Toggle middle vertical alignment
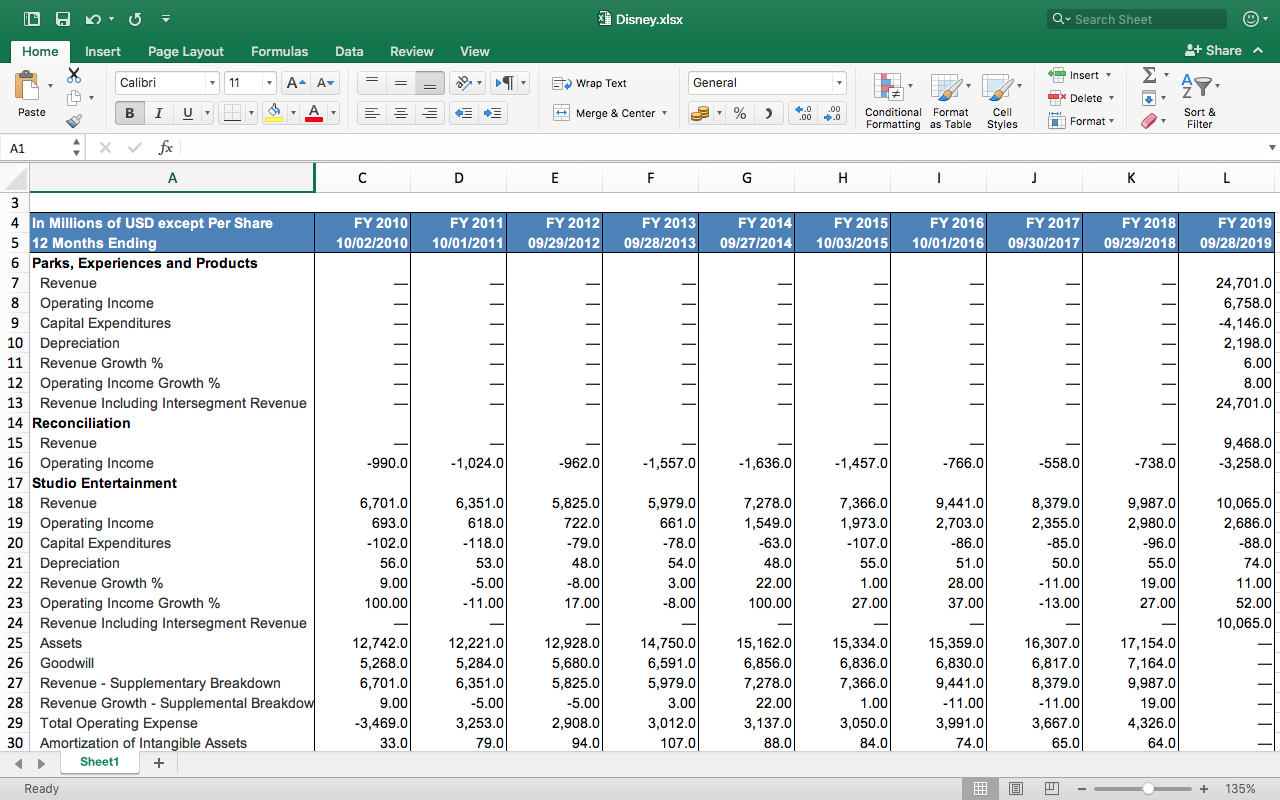Screen dimensions: 1280x800 click(401, 83)
